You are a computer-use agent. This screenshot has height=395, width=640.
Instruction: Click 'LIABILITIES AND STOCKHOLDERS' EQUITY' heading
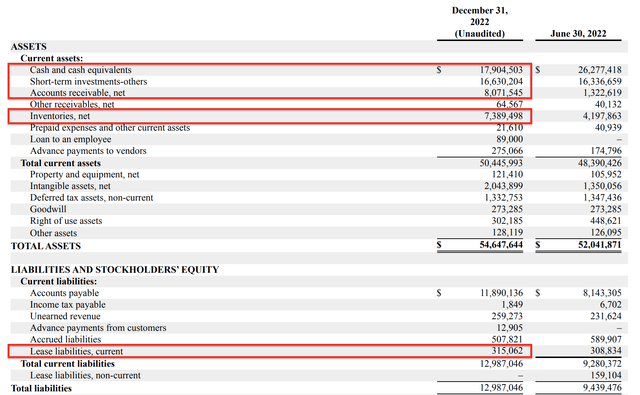115,270
